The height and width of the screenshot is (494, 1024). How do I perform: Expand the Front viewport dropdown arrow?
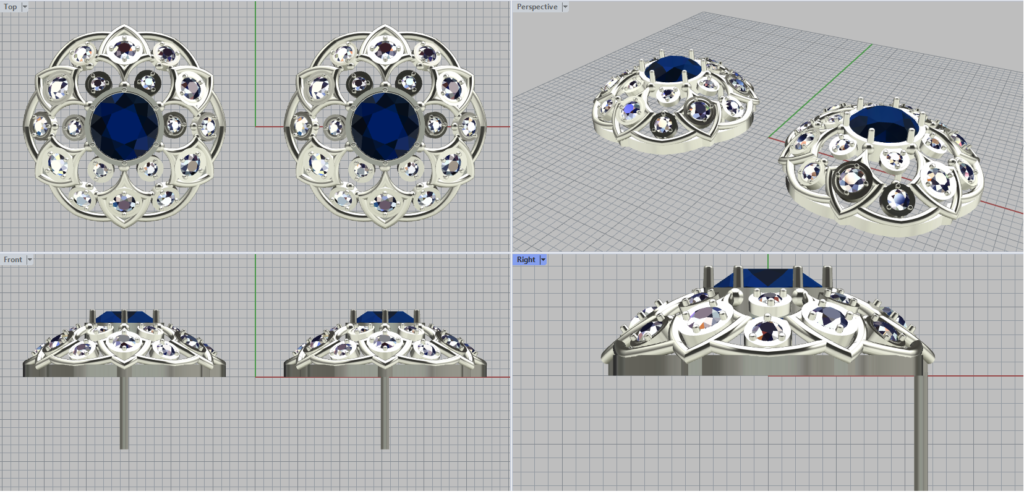point(29,260)
